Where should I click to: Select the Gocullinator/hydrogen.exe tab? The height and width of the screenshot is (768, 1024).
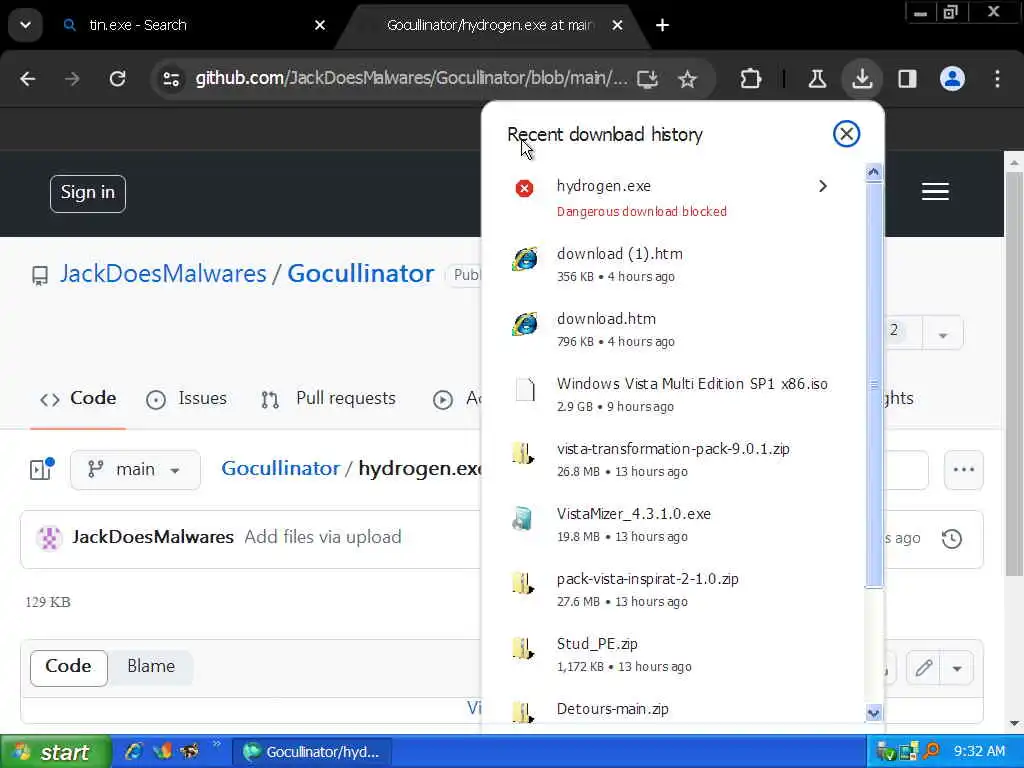pos(490,25)
